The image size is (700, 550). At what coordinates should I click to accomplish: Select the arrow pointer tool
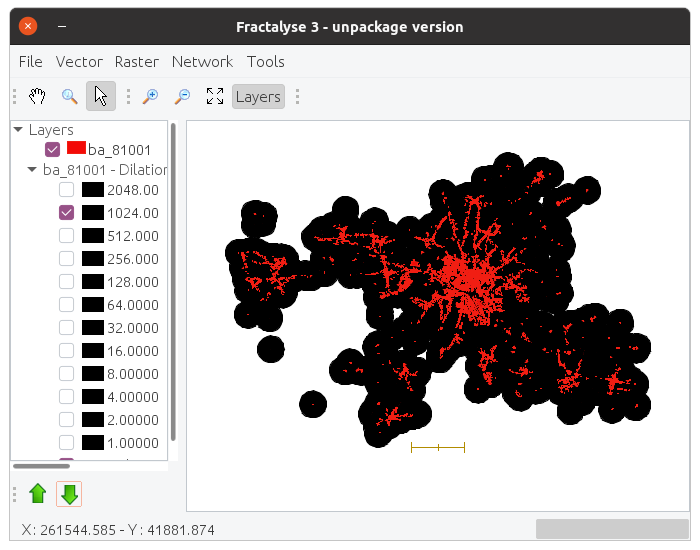(100, 96)
